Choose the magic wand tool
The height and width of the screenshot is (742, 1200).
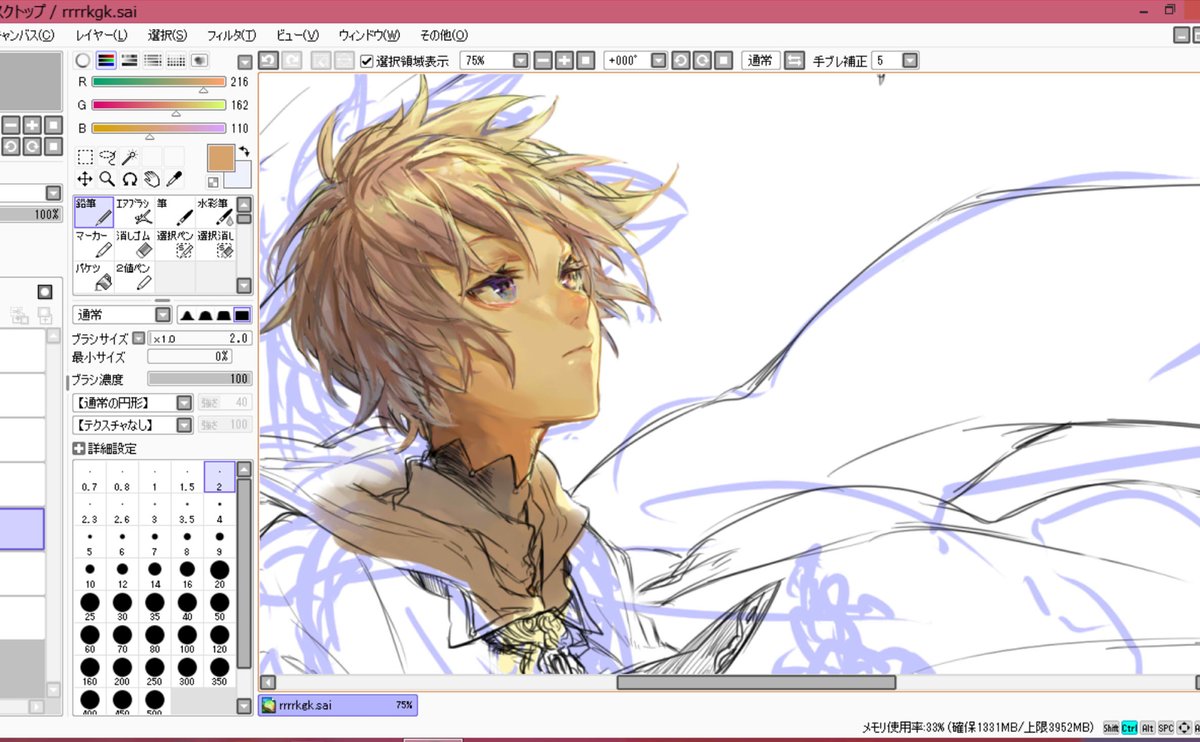(x=129, y=157)
